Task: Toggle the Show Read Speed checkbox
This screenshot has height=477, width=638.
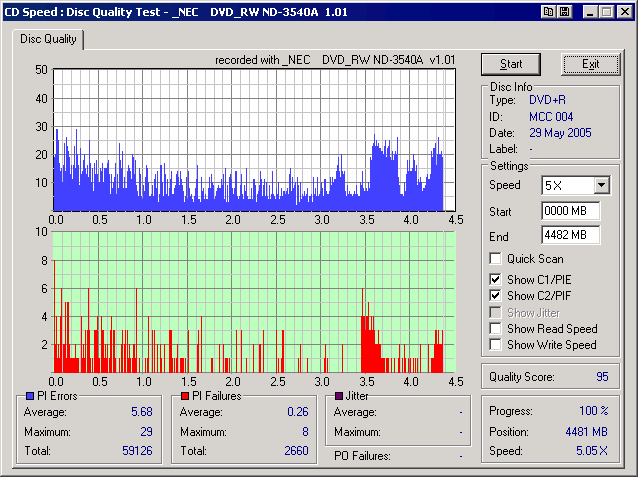Action: coord(495,328)
